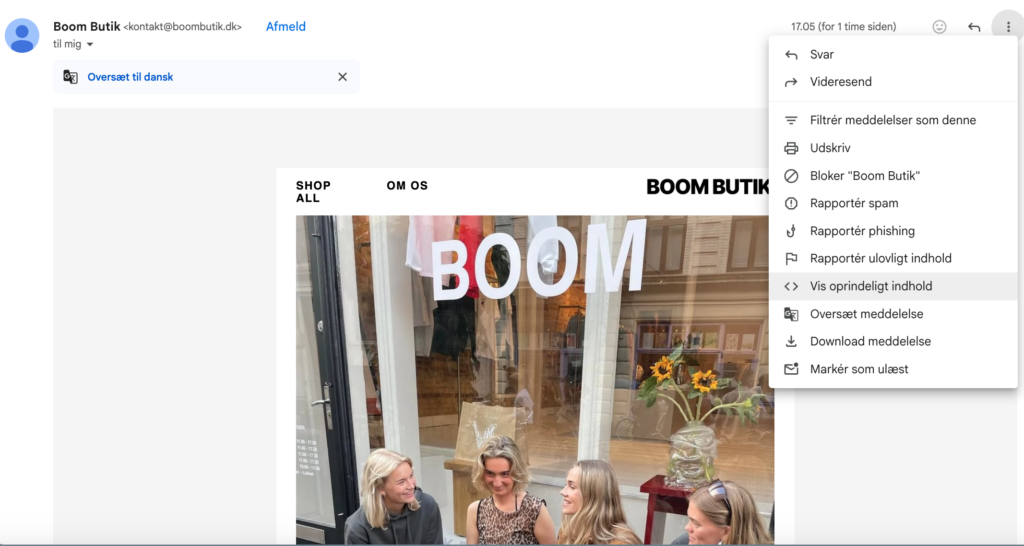The width and height of the screenshot is (1024, 546).
Task: Click the Afmeld unsubscribe link
Action: coord(285,27)
